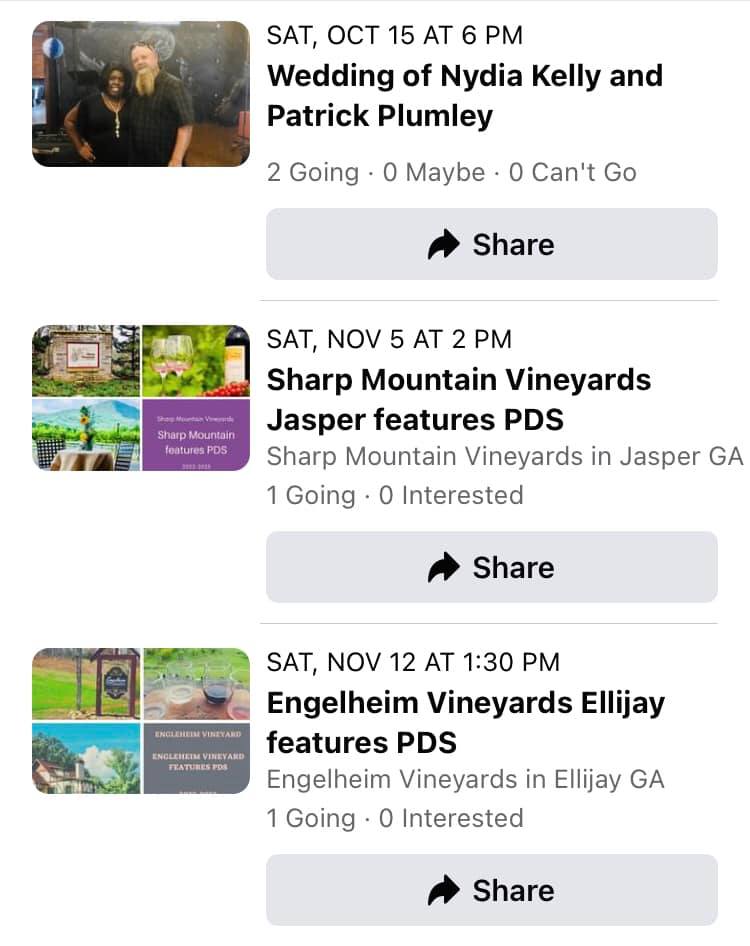Screen dimensions: 750x946
Task: Click the "SAT, NOV 5 AT 2 PM" date
Action: point(389,339)
